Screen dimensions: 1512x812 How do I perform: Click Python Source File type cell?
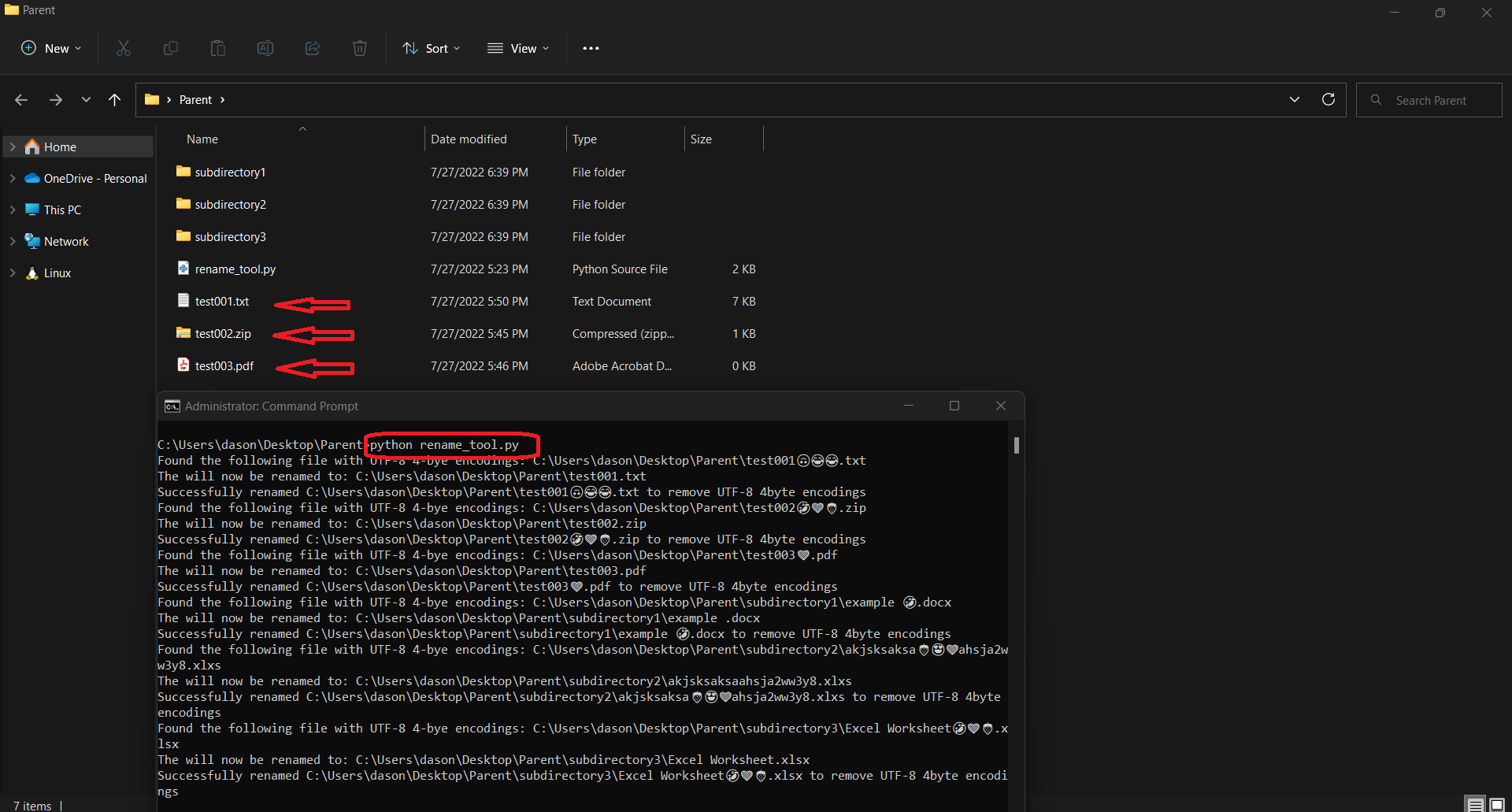click(x=620, y=269)
